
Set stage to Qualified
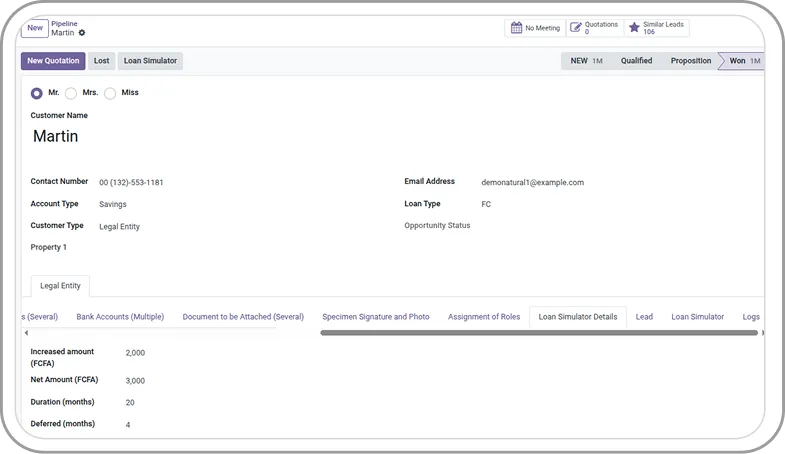[x=636, y=61]
